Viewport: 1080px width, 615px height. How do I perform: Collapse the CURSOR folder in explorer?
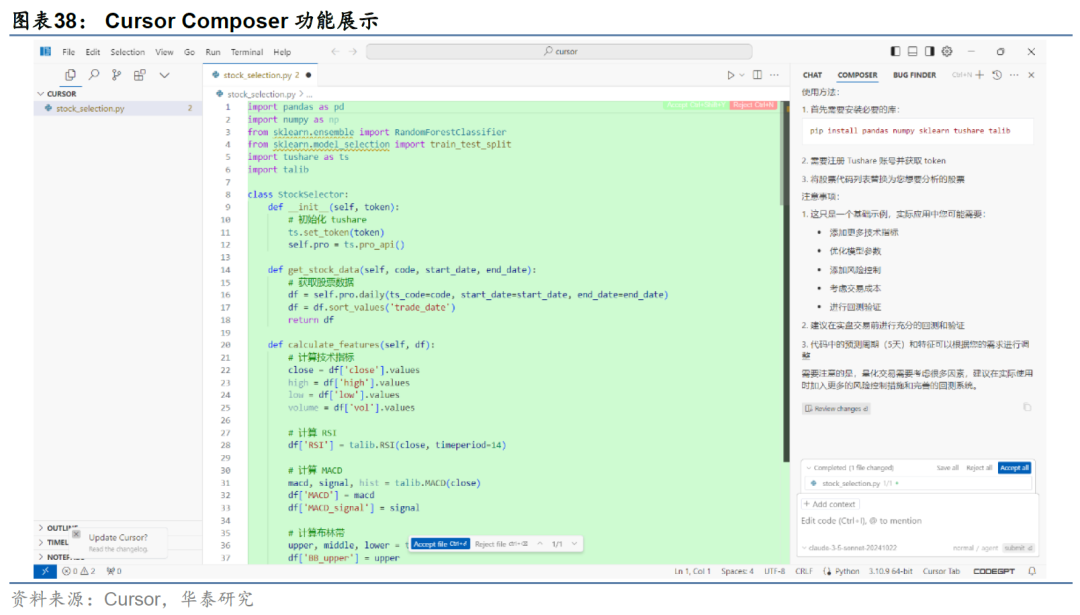click(x=60, y=94)
